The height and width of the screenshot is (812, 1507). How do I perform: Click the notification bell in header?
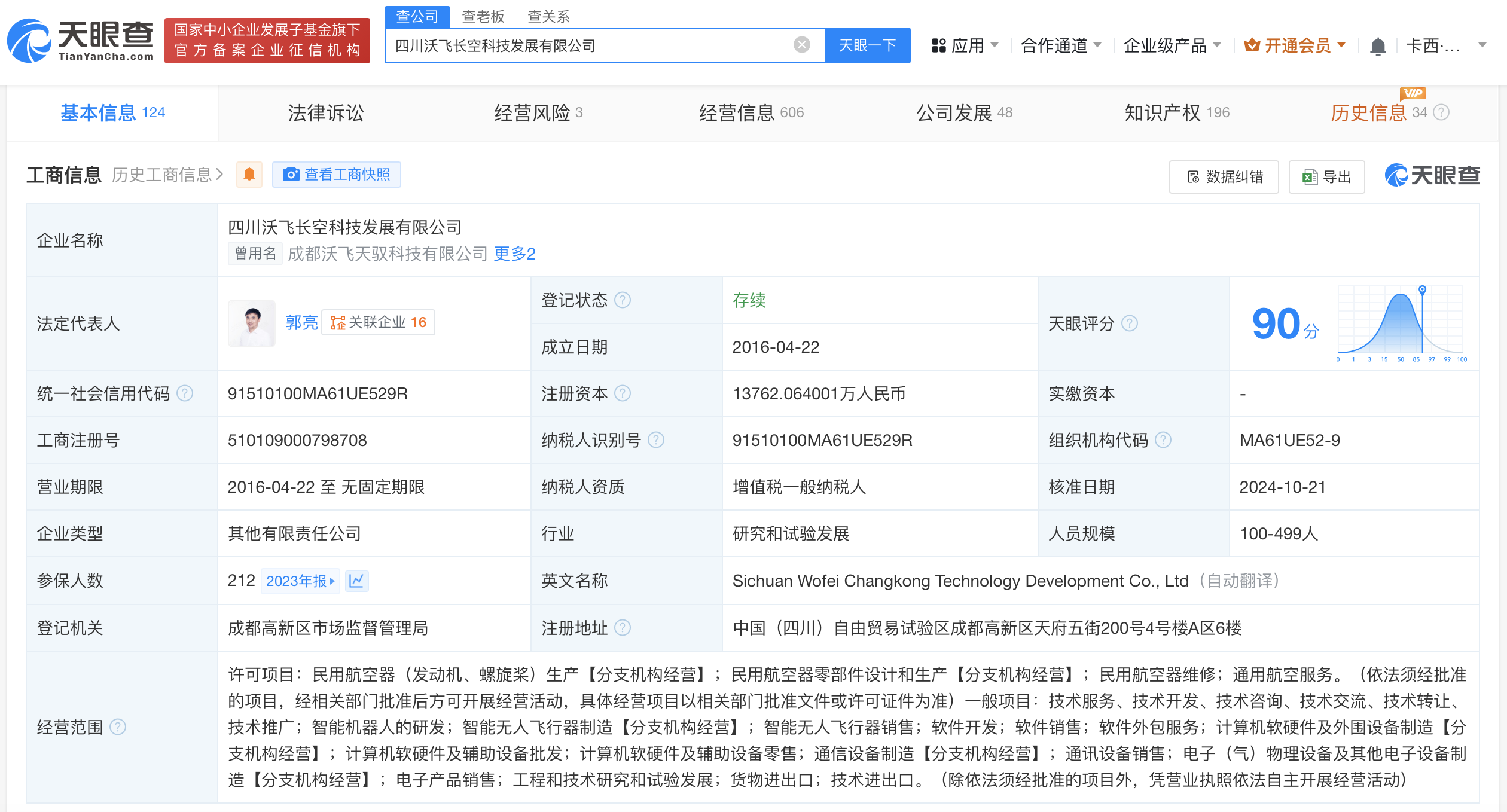(1378, 46)
